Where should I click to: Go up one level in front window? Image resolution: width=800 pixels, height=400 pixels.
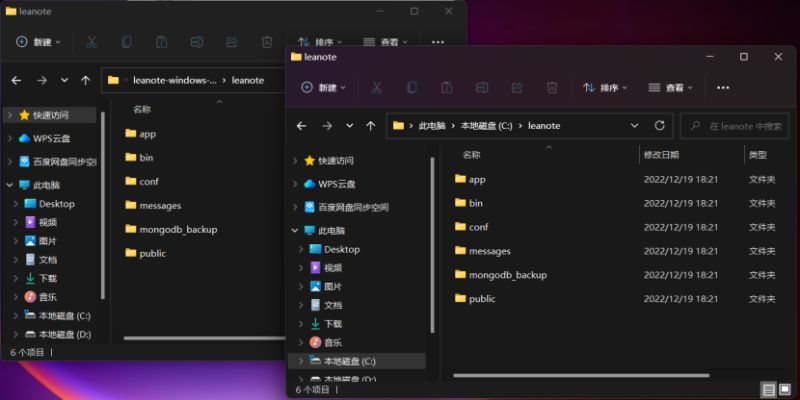370,126
